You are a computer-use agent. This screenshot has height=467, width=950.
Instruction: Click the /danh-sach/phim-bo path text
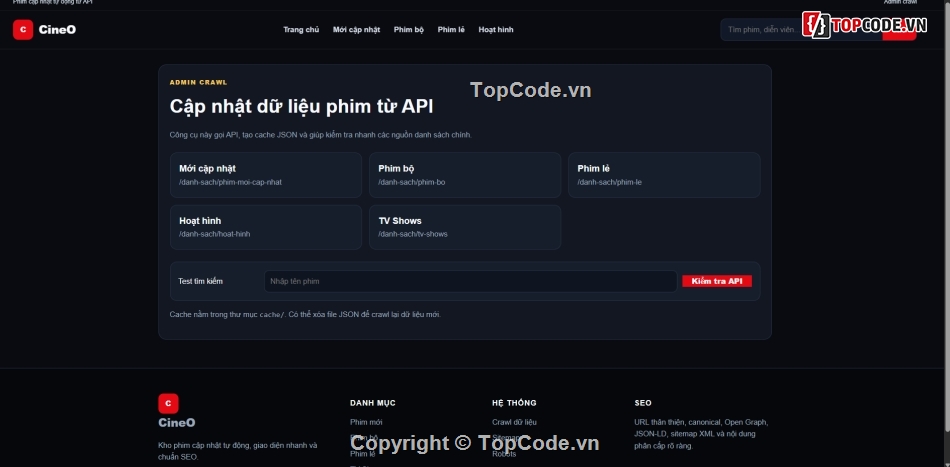(x=411, y=182)
